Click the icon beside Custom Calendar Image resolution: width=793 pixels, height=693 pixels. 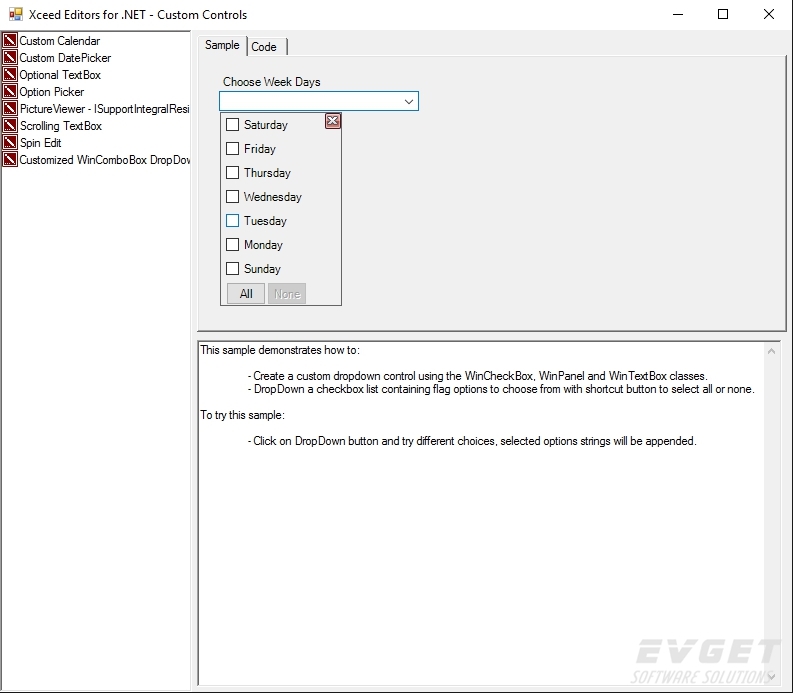tap(10, 40)
